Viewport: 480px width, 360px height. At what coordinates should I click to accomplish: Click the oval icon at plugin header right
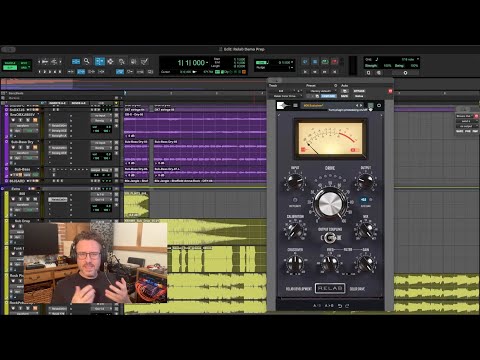click(x=379, y=105)
